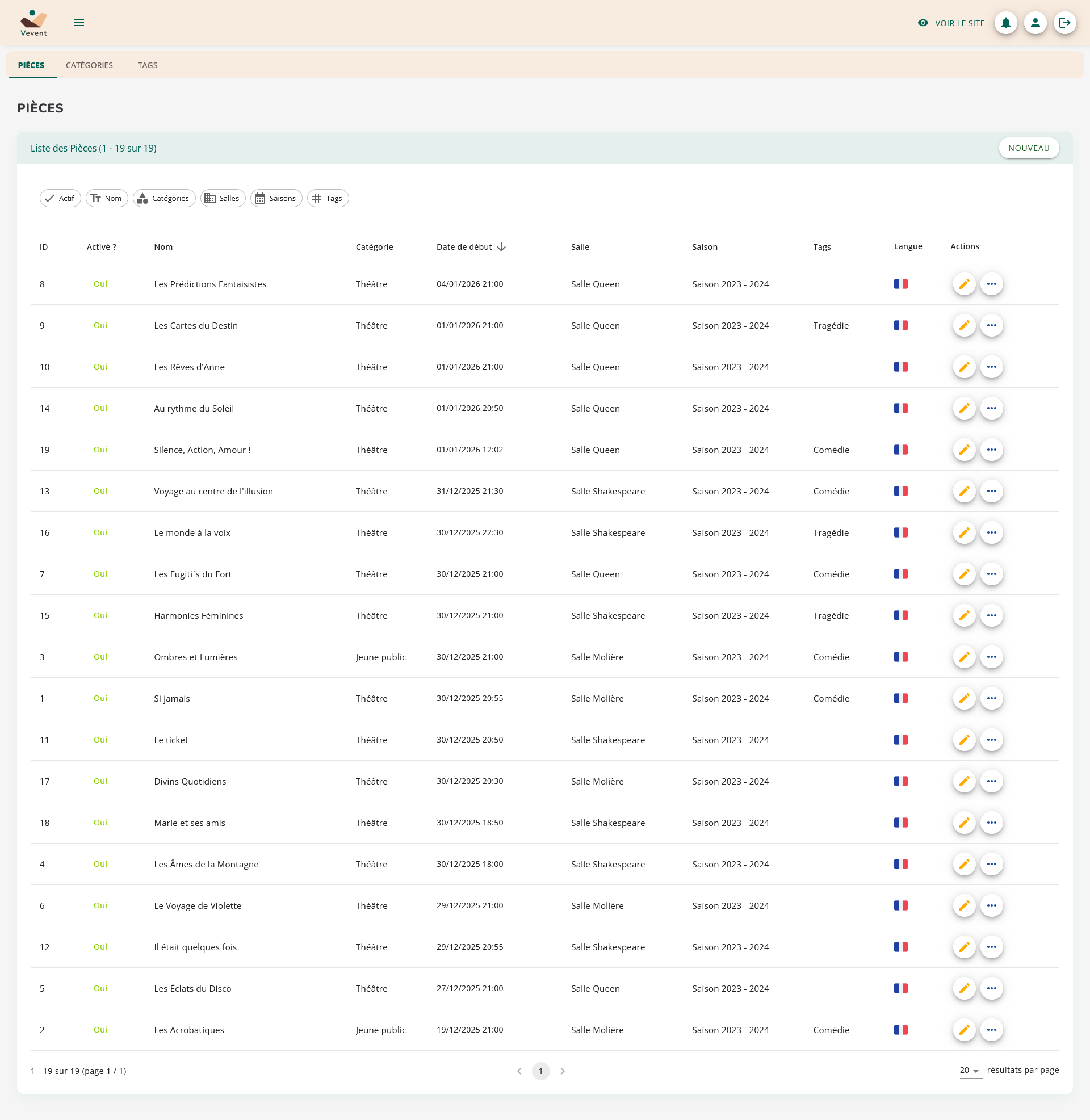Open more actions for Les Acrobatiques

pos(992,1030)
